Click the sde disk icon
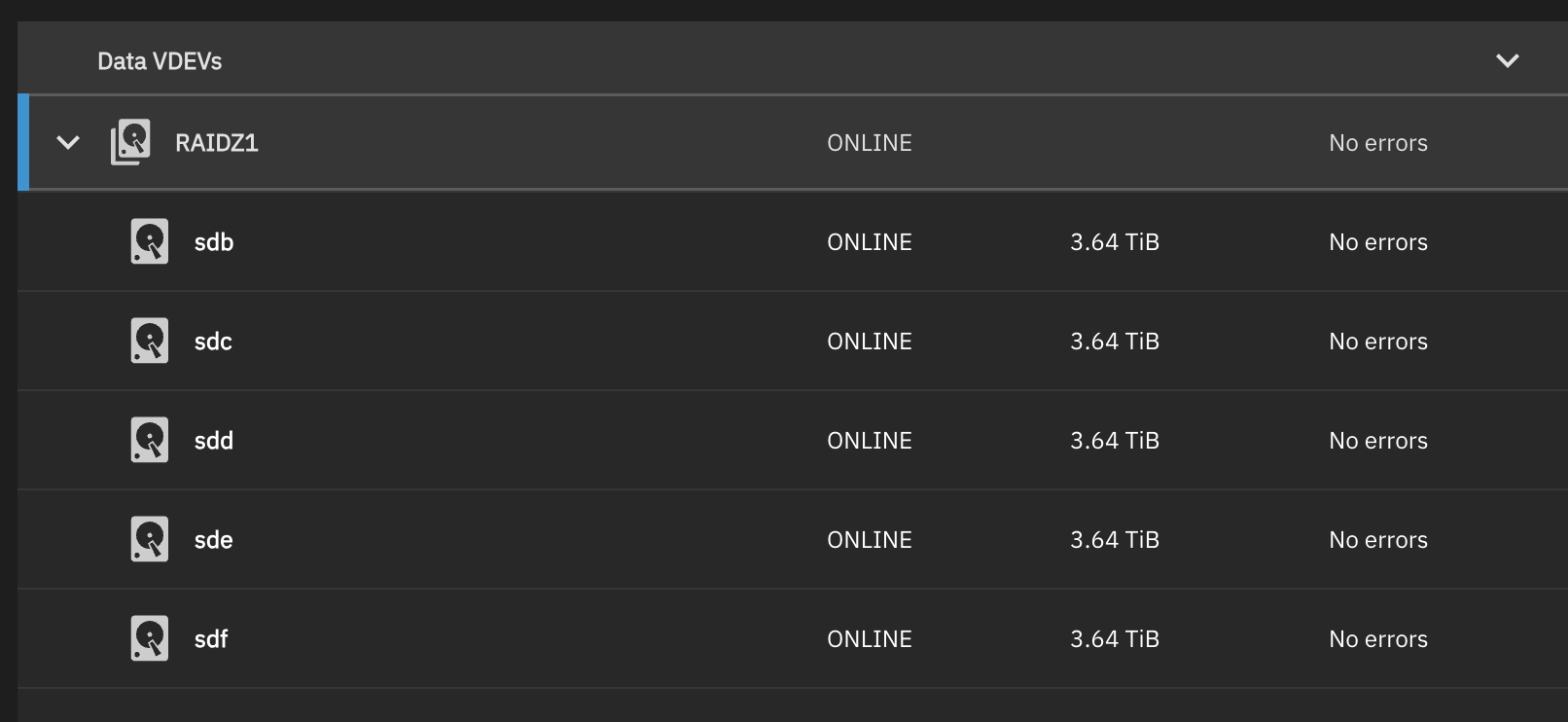1568x722 pixels. (150, 539)
